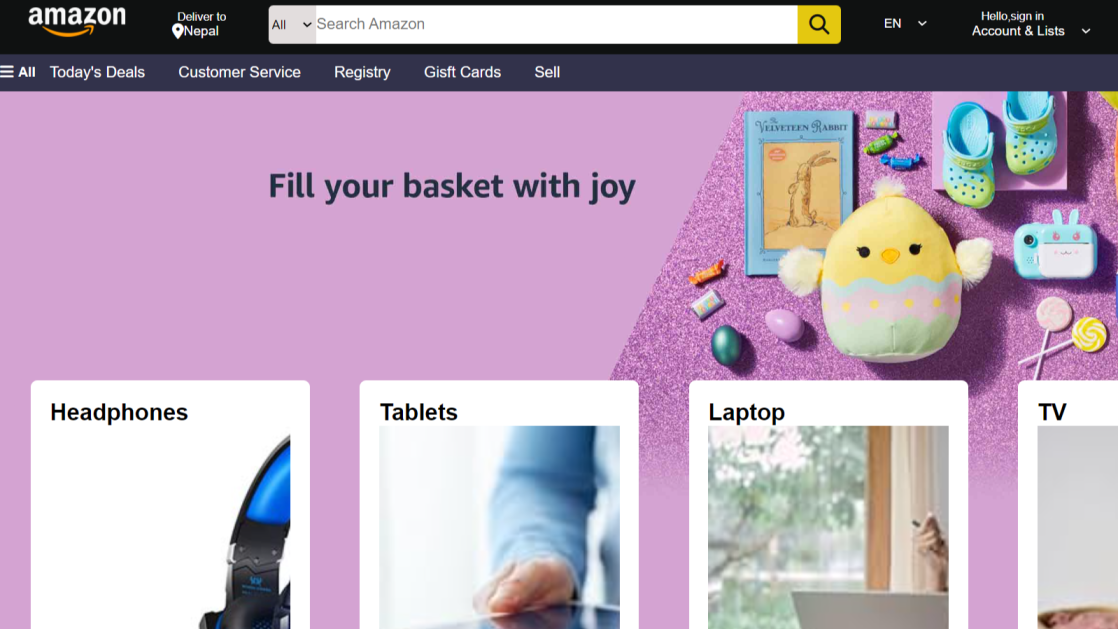
Task: Click the location pin icon beside Nepal
Action: (x=178, y=31)
